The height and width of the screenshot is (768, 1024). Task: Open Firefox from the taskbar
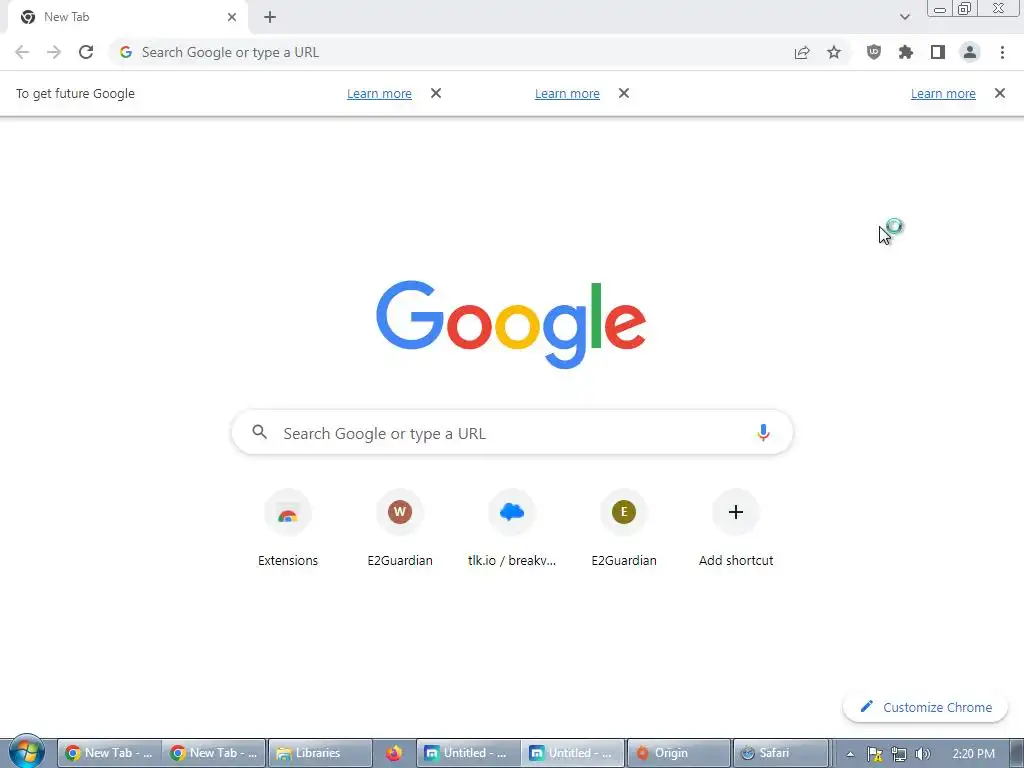pos(394,753)
